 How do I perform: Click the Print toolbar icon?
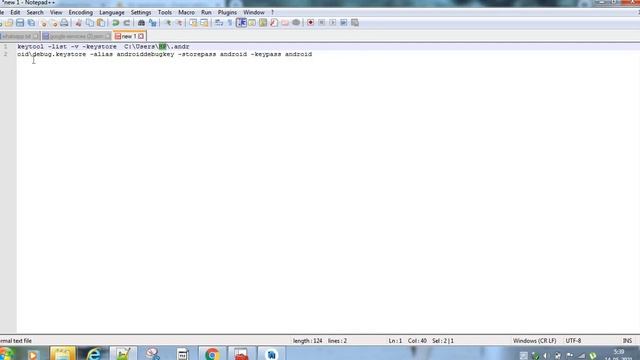64,23
